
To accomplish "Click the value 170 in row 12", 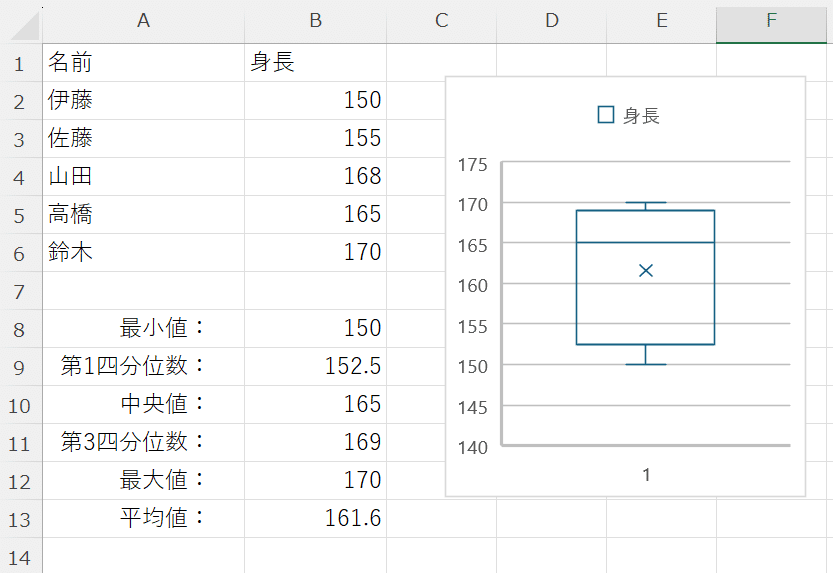I will tap(316, 481).
